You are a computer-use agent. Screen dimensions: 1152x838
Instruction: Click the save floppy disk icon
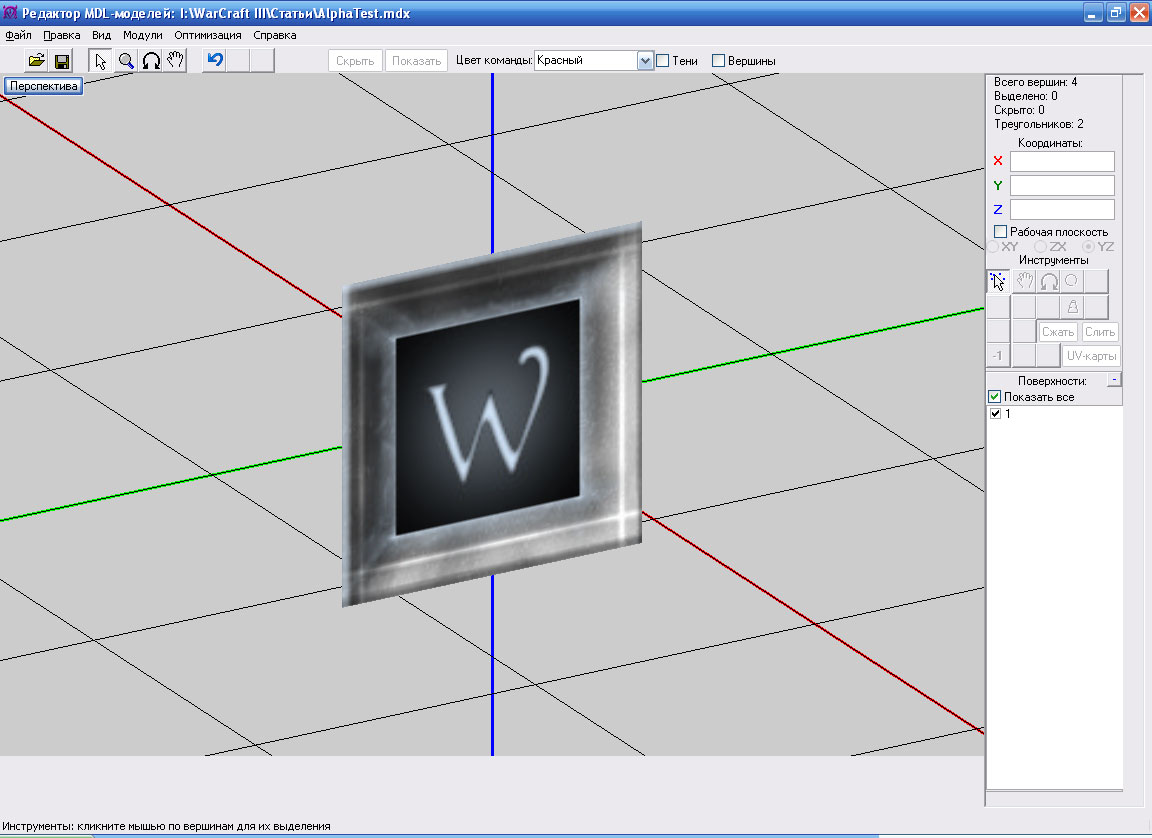point(61,61)
